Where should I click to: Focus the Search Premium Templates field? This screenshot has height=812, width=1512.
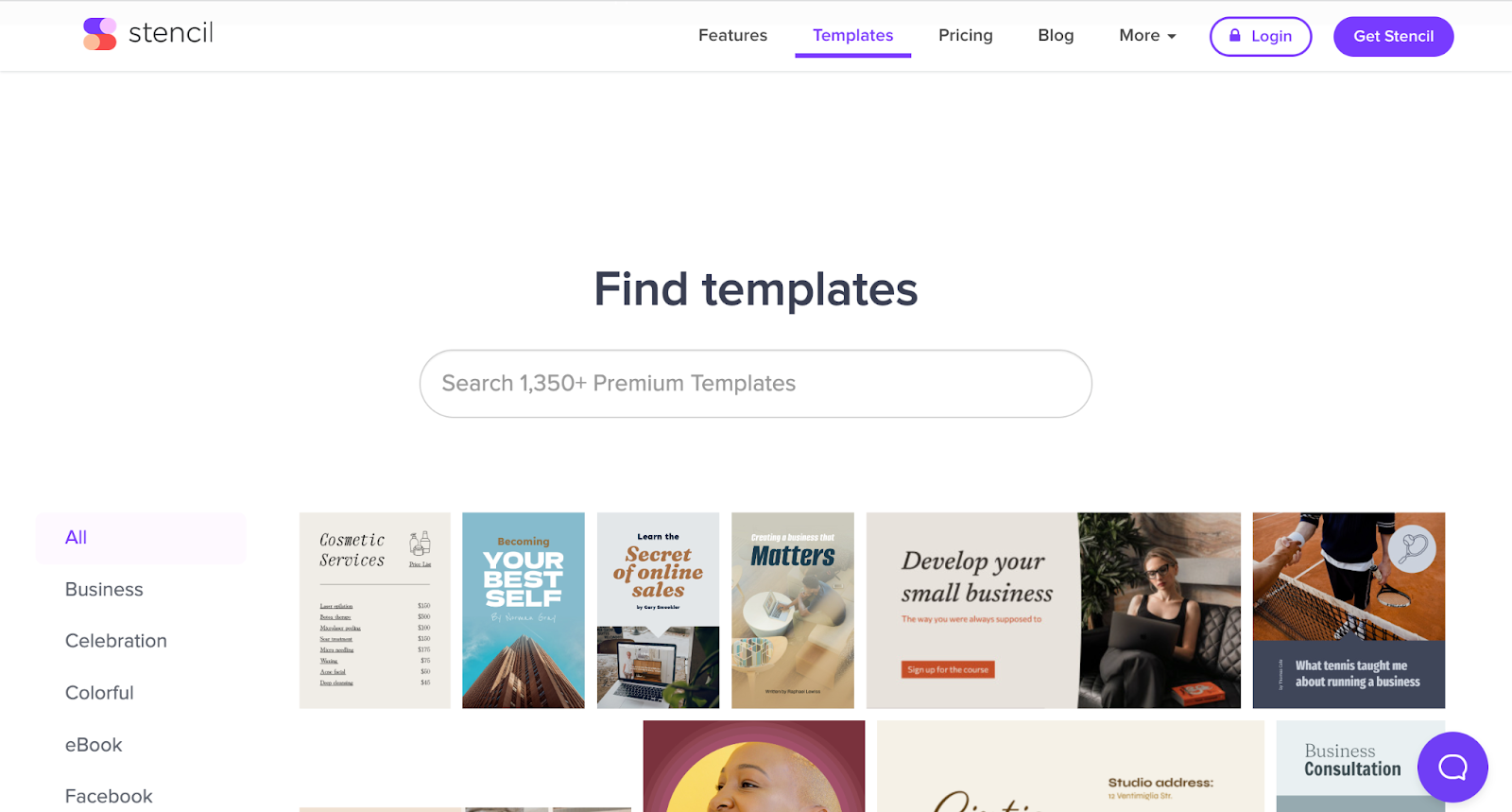click(x=755, y=384)
